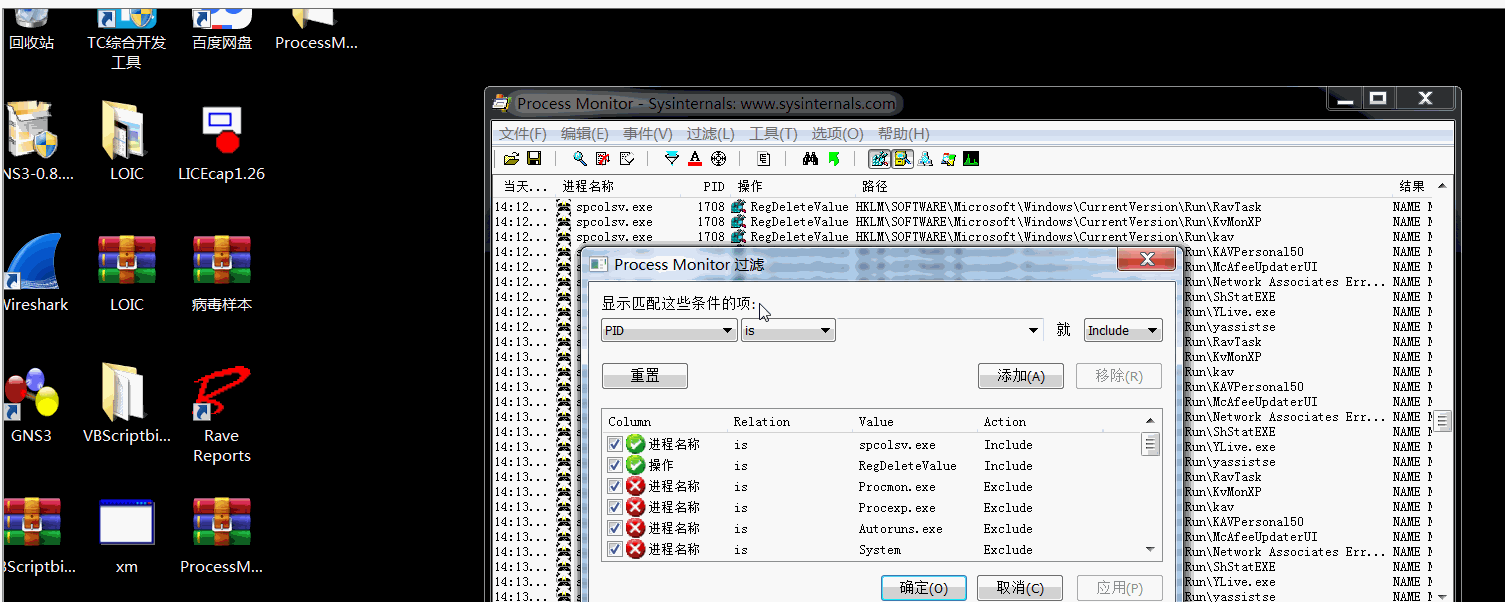Uncheck the RegDeleteValue filter rule checkbox
This screenshot has width=1505, height=602.
615,465
